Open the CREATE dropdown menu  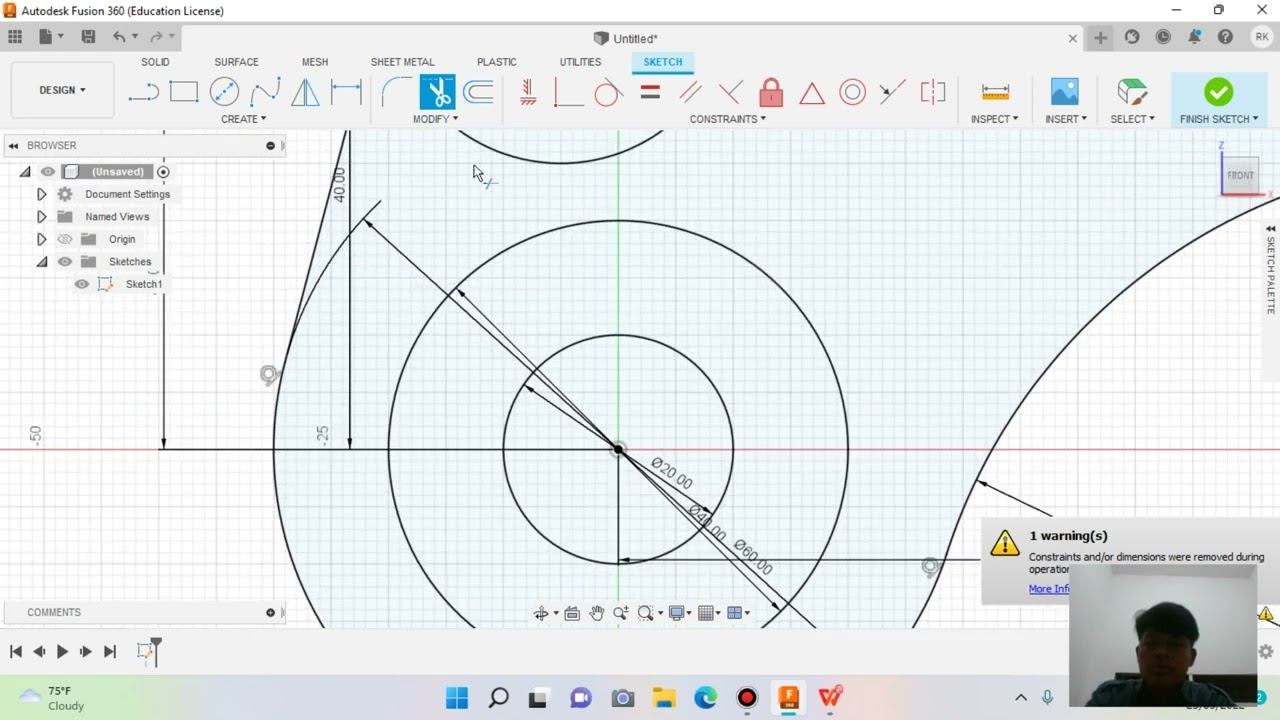click(243, 119)
